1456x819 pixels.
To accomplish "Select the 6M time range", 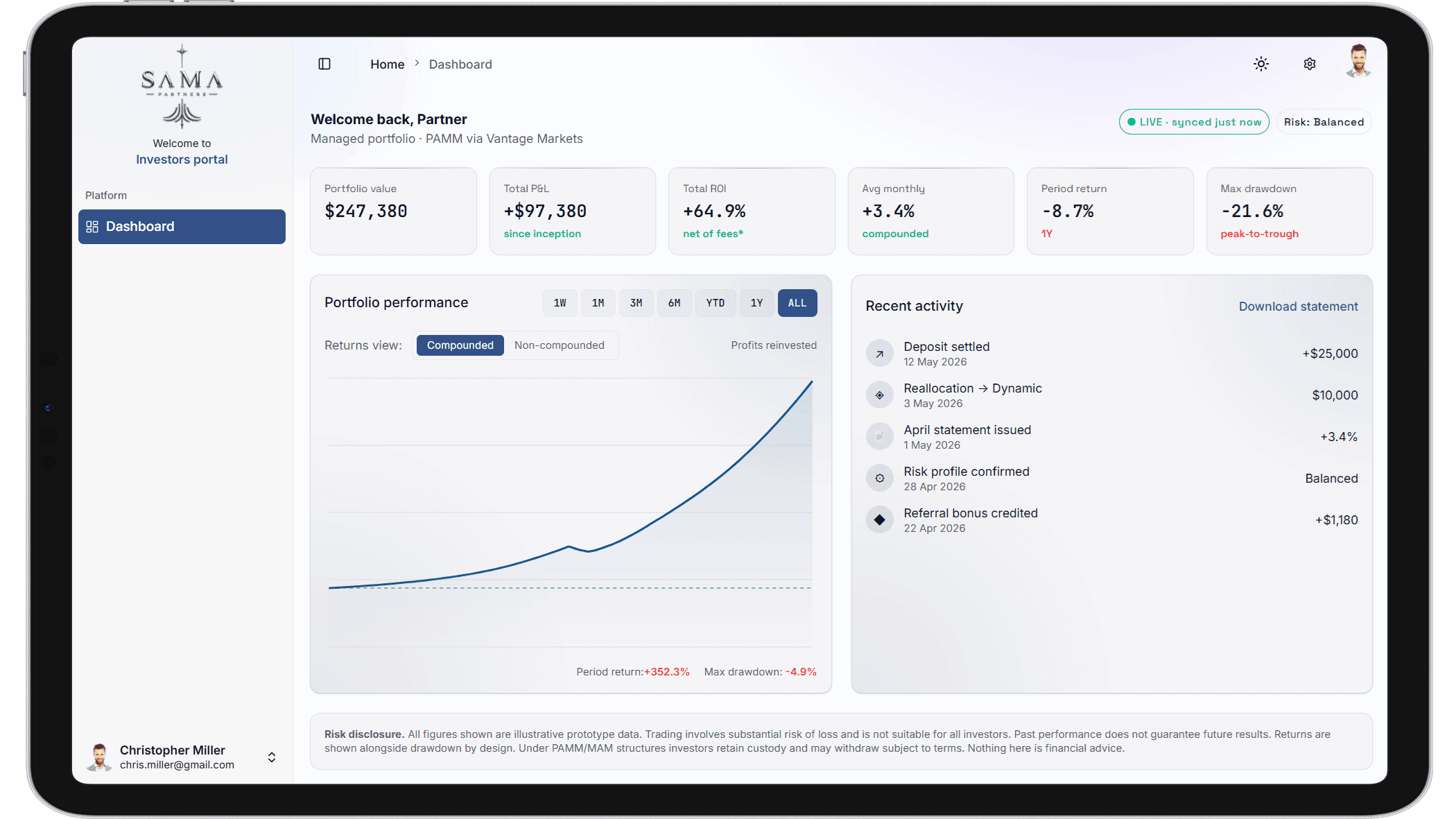I will point(674,303).
